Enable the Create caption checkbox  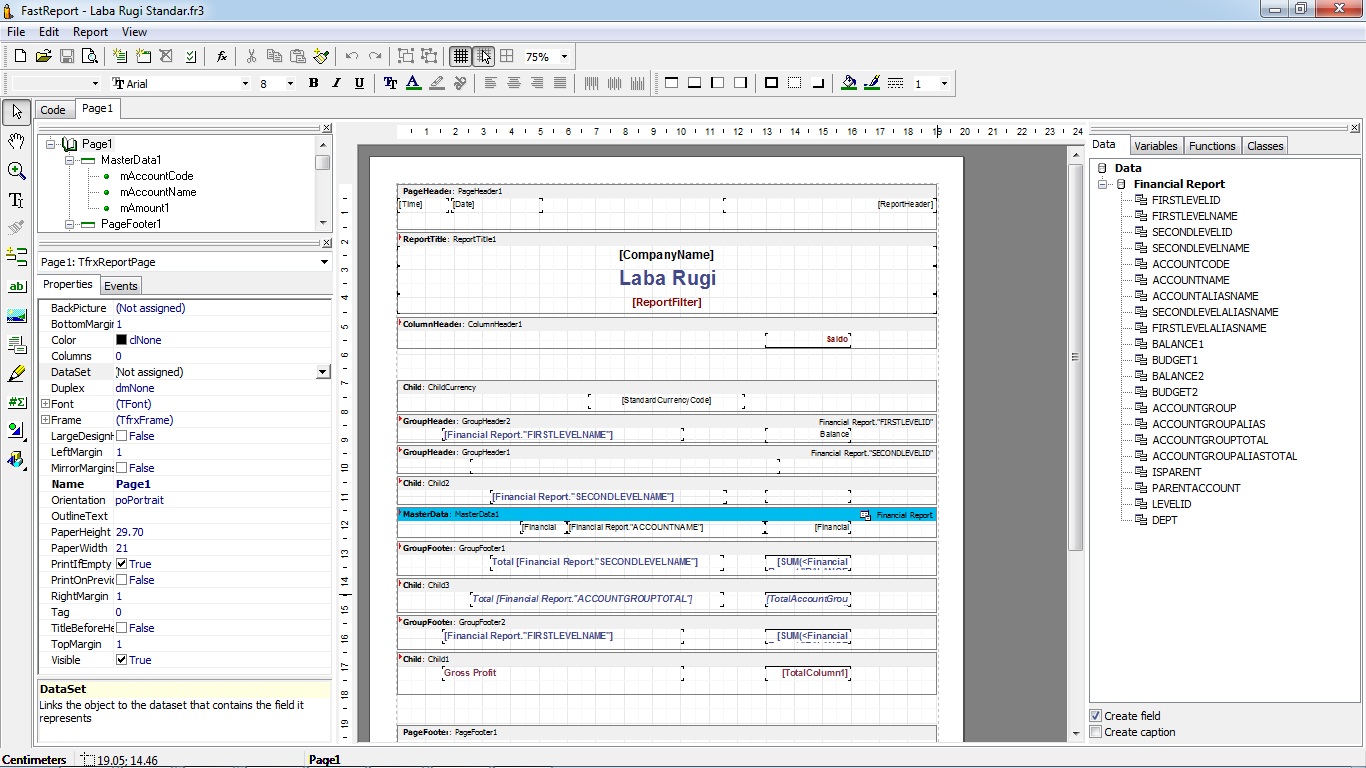click(1096, 732)
